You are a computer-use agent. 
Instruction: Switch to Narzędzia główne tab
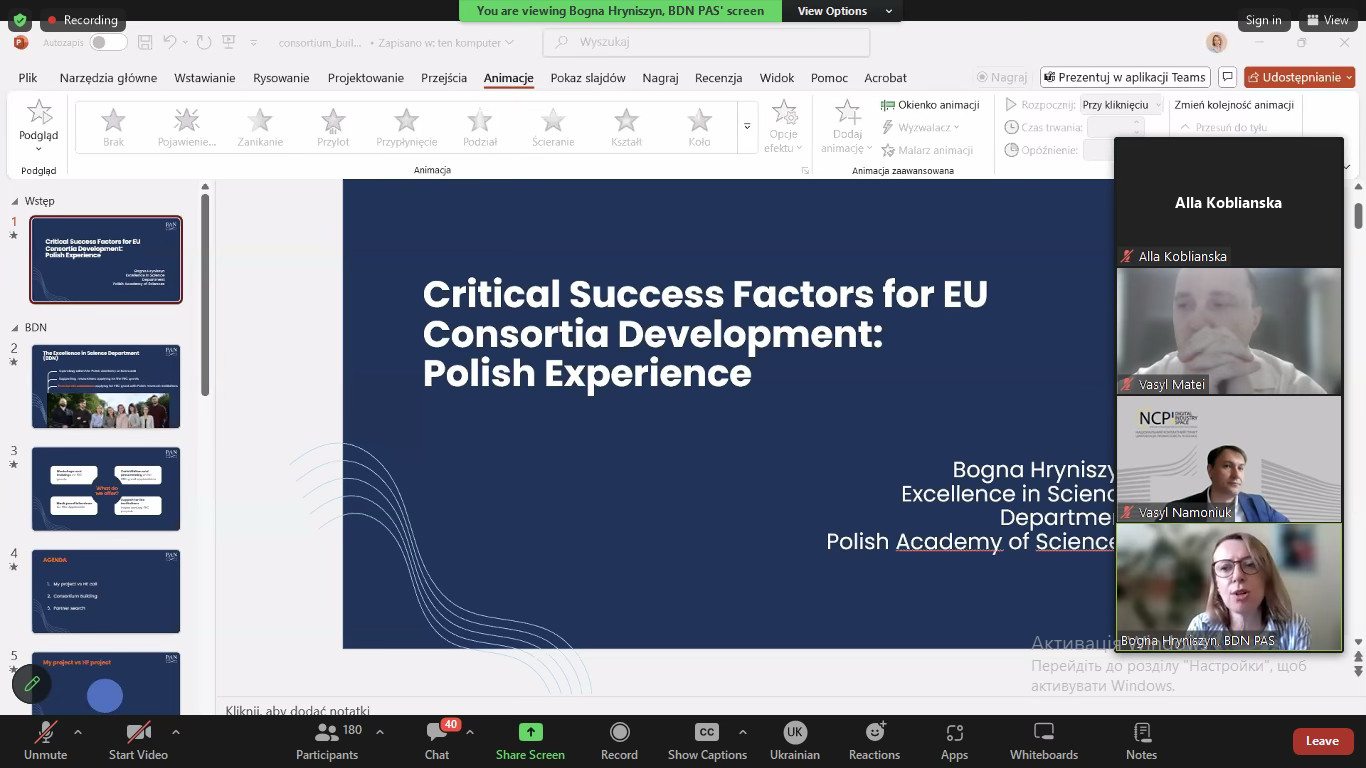click(108, 77)
